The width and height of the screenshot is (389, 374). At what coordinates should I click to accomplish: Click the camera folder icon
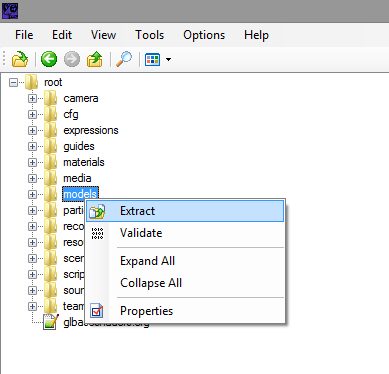tap(50, 98)
